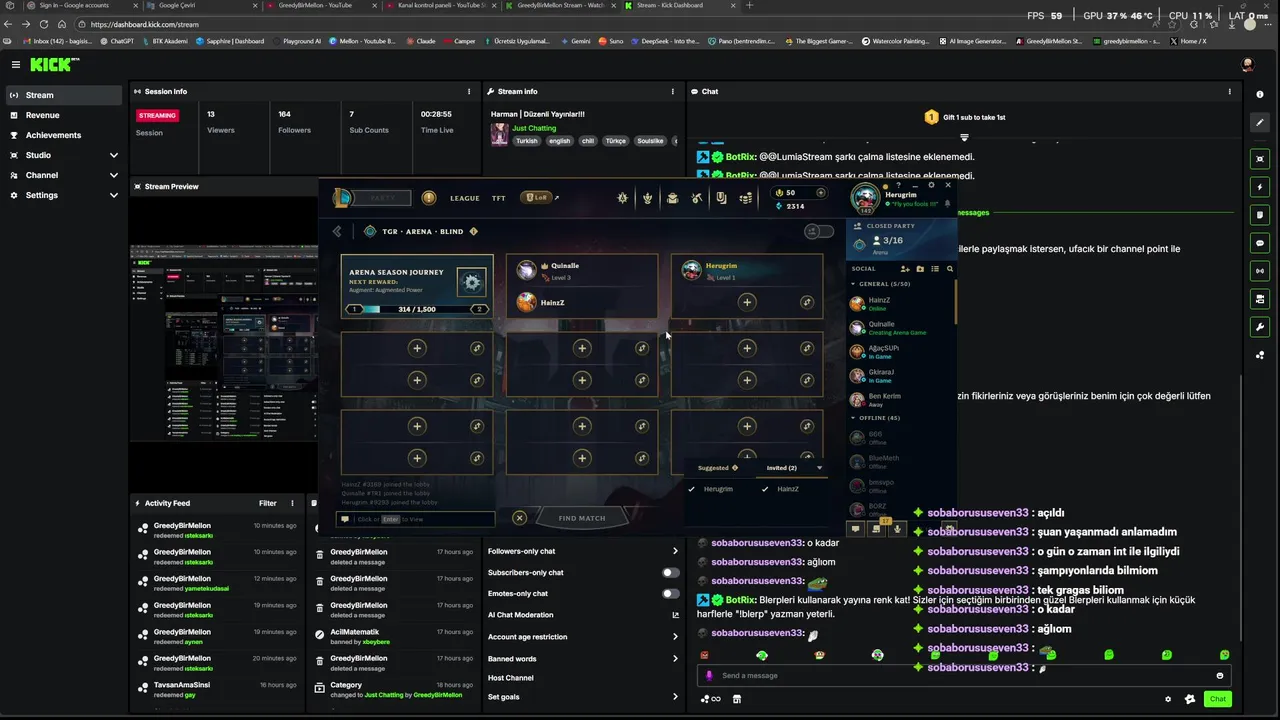Open Activity Feed Filter
1280x720 pixels.
click(268, 503)
